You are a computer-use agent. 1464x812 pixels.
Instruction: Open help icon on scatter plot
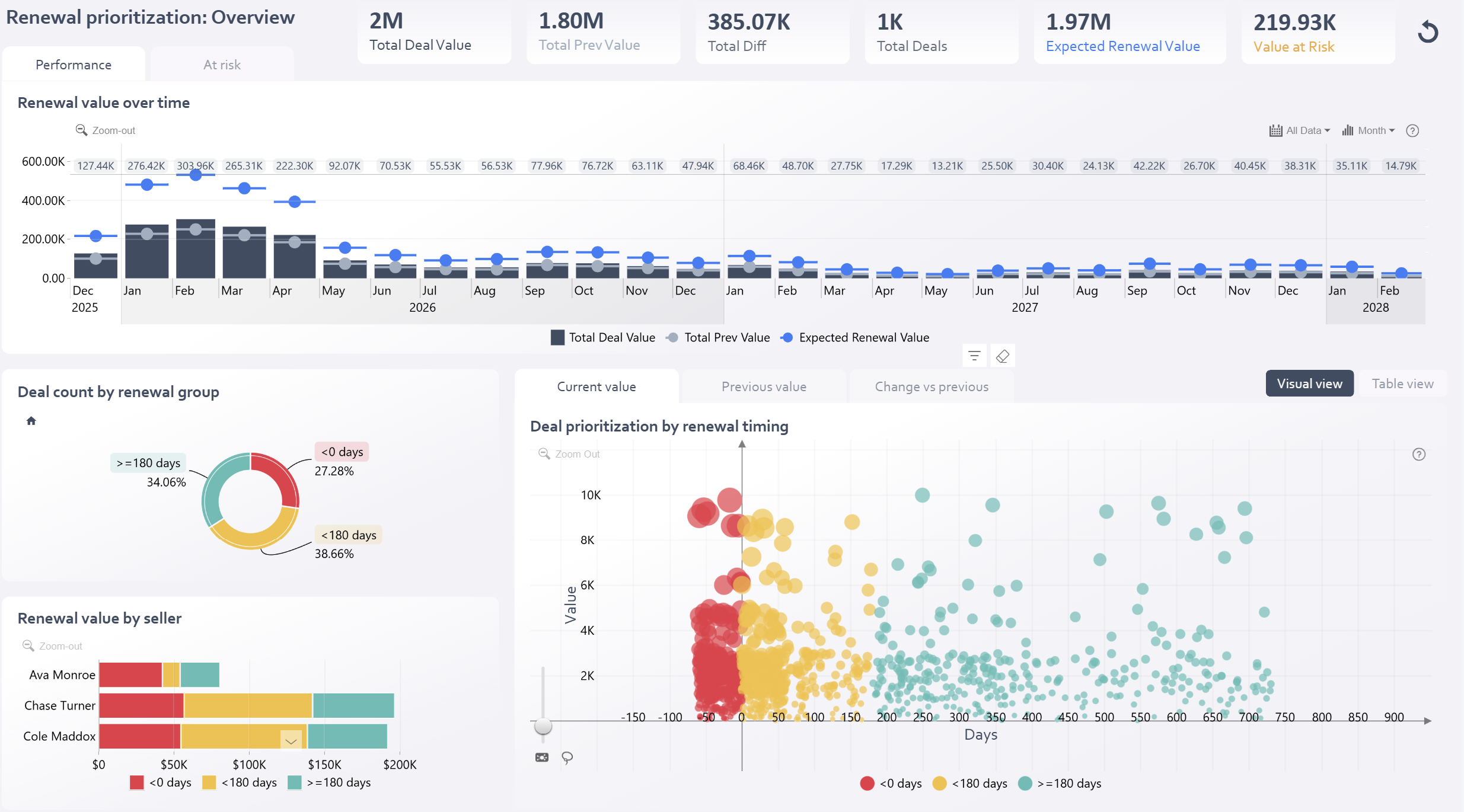1418,455
